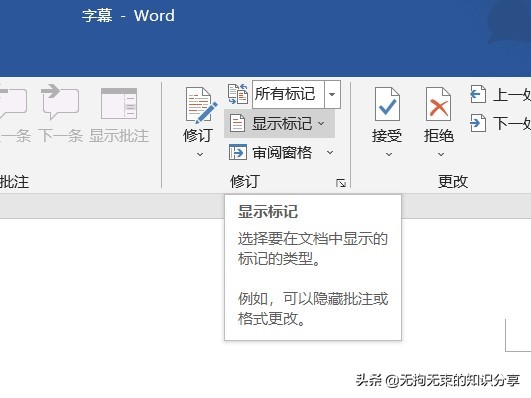Click the 下一条 label
This screenshot has height=398, width=531.
(x=61, y=136)
